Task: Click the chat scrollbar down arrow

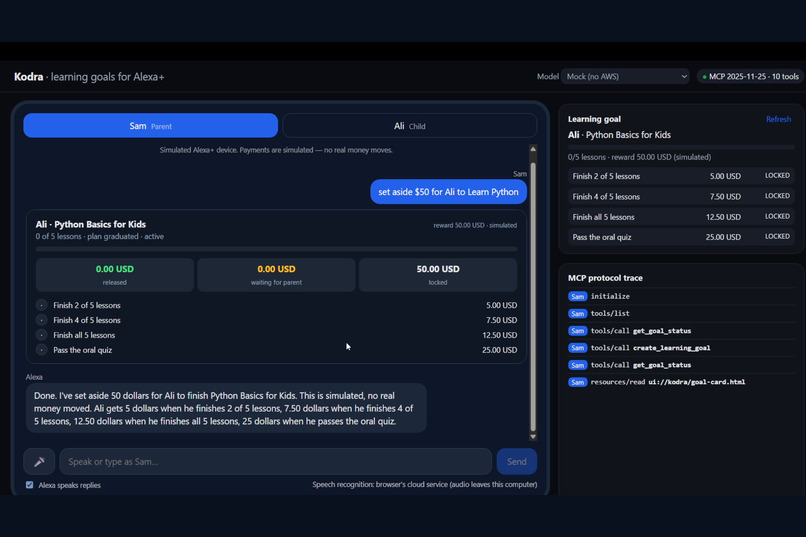Action: [533, 437]
